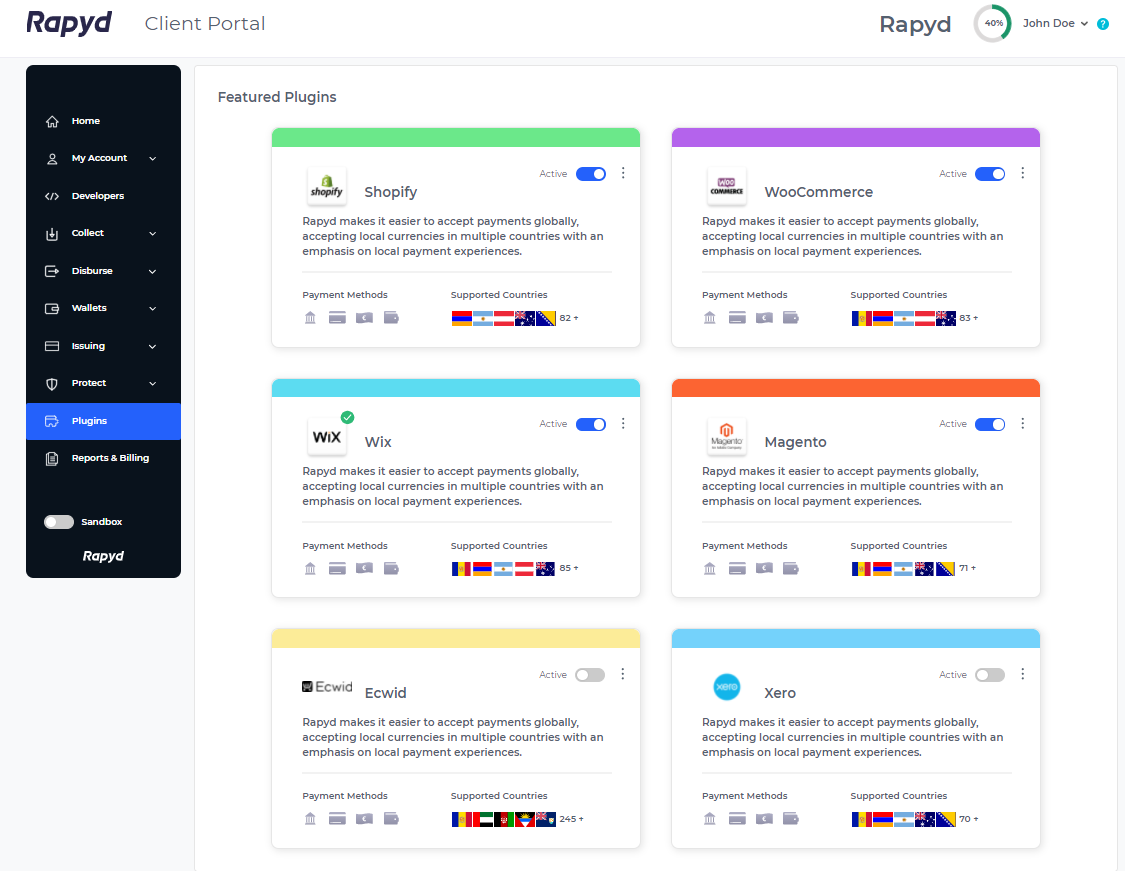
Task: Click the Xero plugin title
Action: 780,693
